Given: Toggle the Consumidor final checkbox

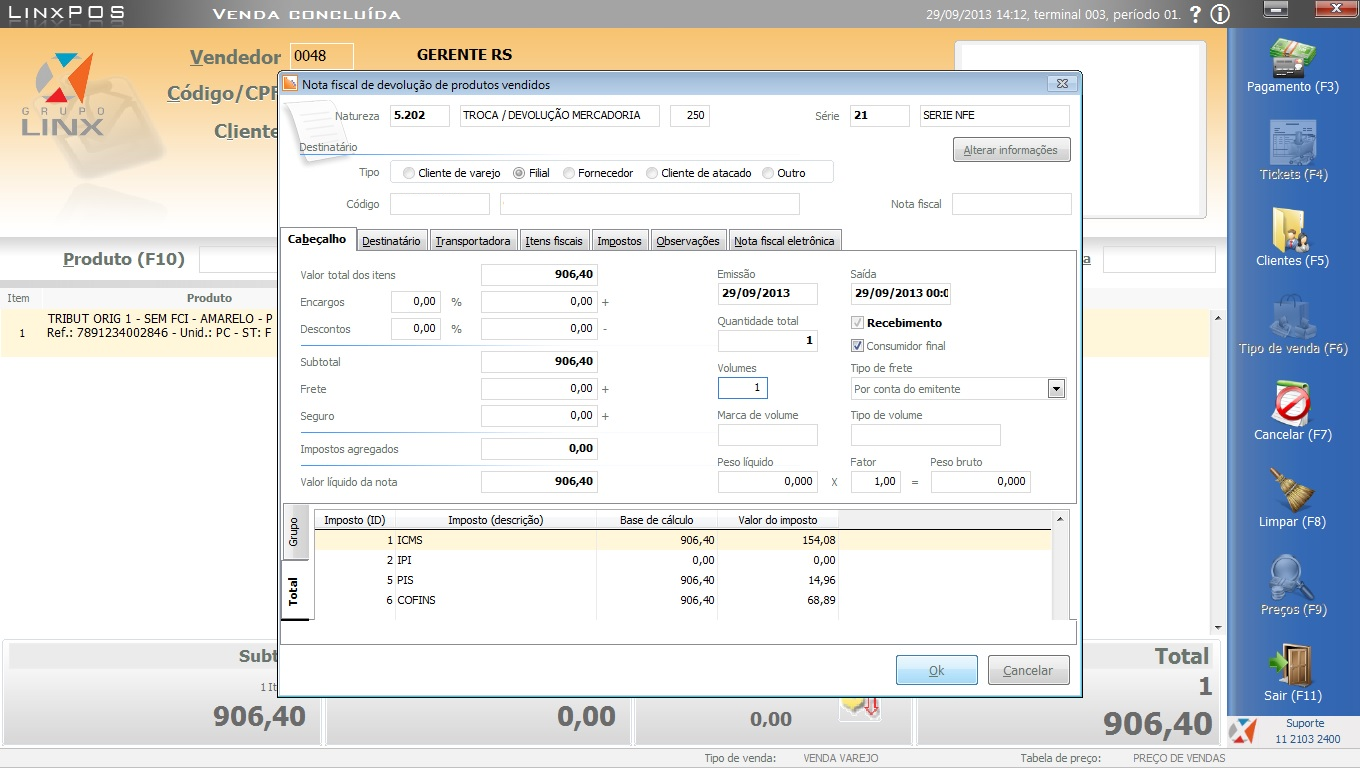Looking at the screenshot, I should coord(857,346).
